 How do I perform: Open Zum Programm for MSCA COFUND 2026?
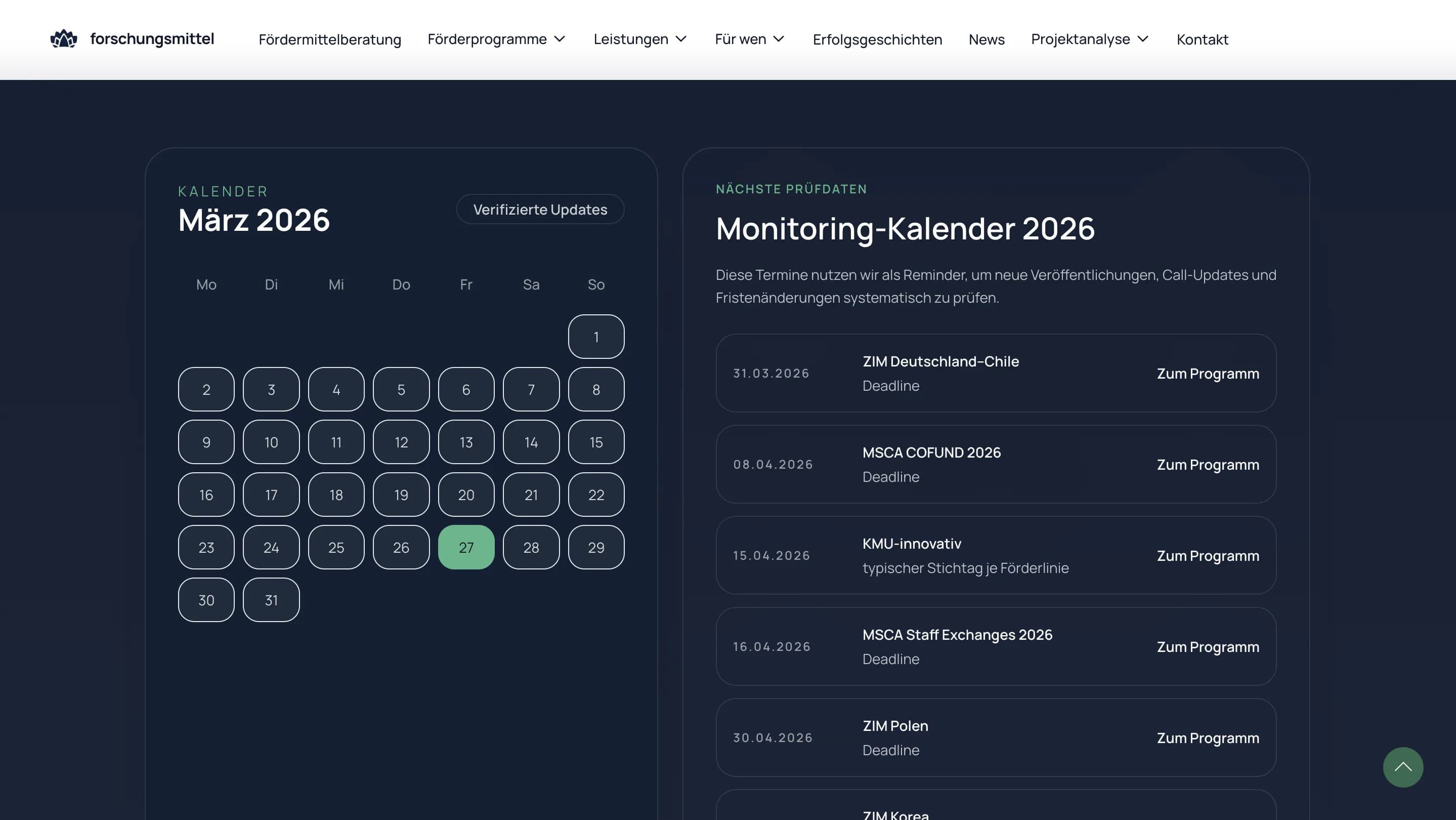[x=1207, y=464]
